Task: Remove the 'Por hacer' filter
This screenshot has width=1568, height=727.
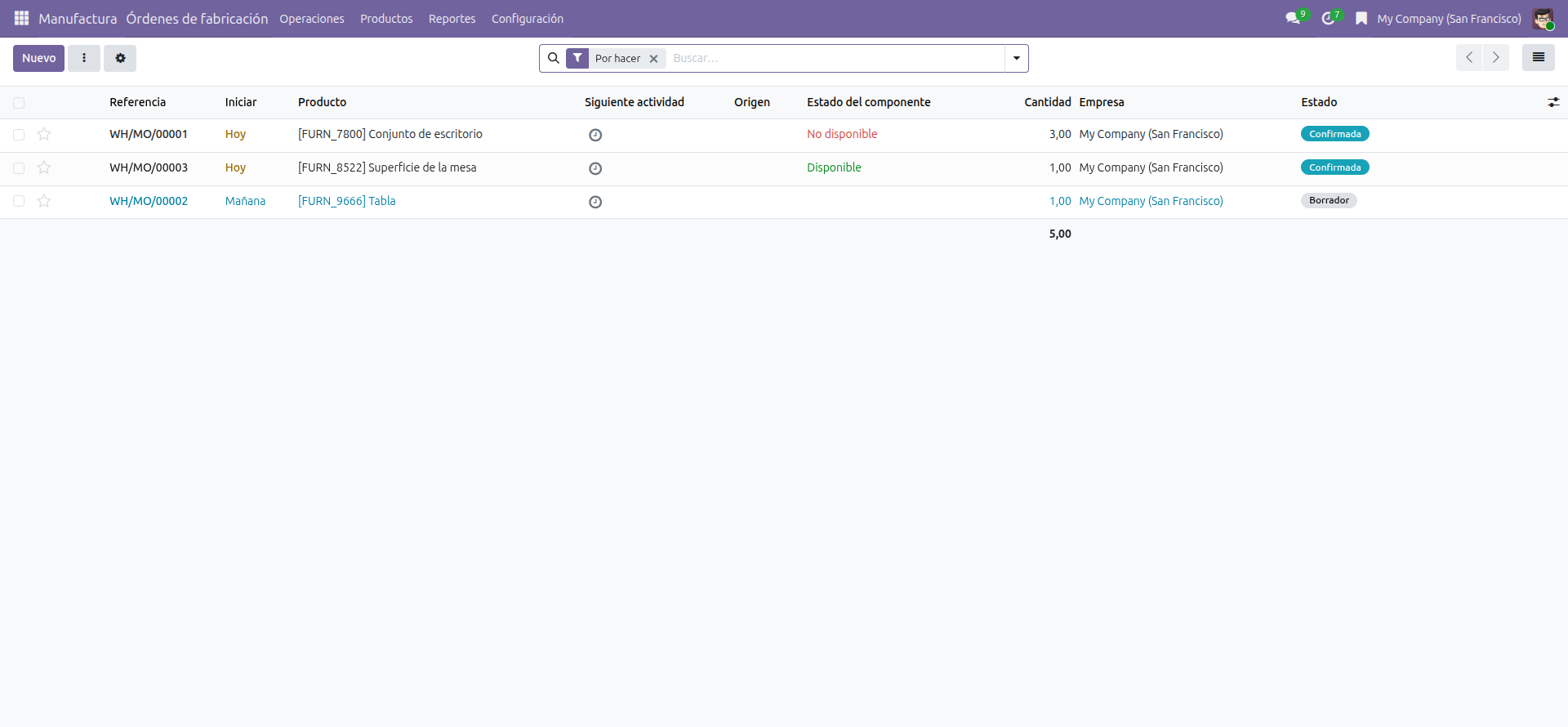Action: click(653, 59)
